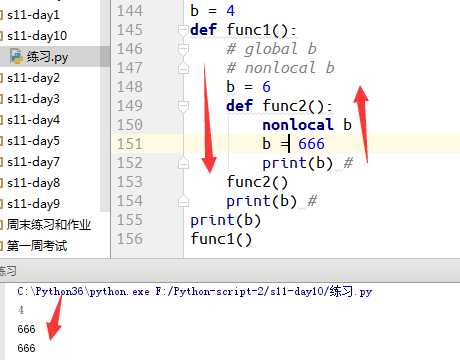Click the 'def func1():' code line
The height and width of the screenshot is (360, 460).
243,30
